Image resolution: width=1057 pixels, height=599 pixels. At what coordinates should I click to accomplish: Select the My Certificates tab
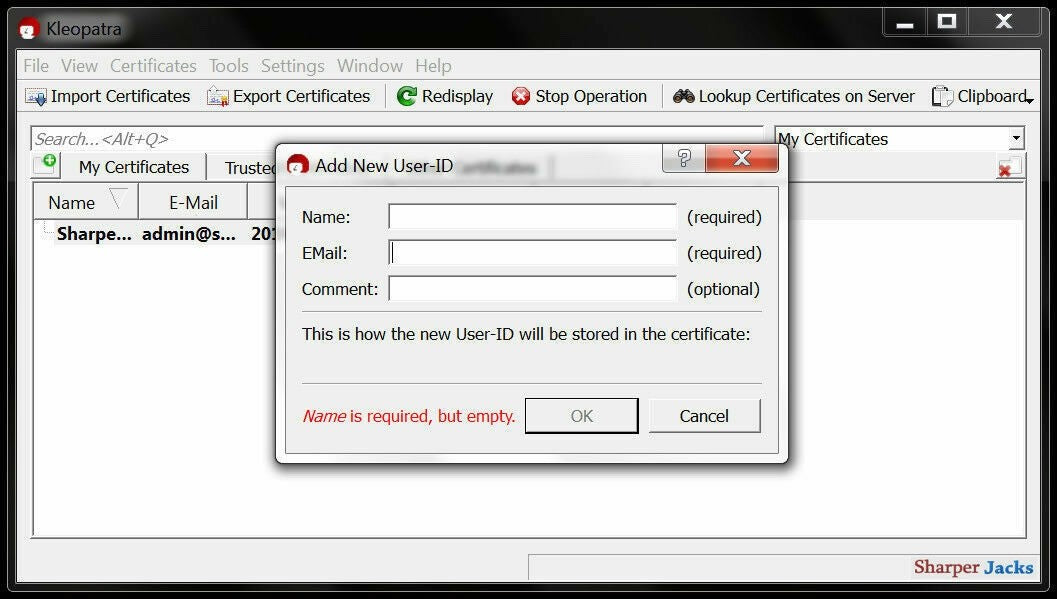133,167
